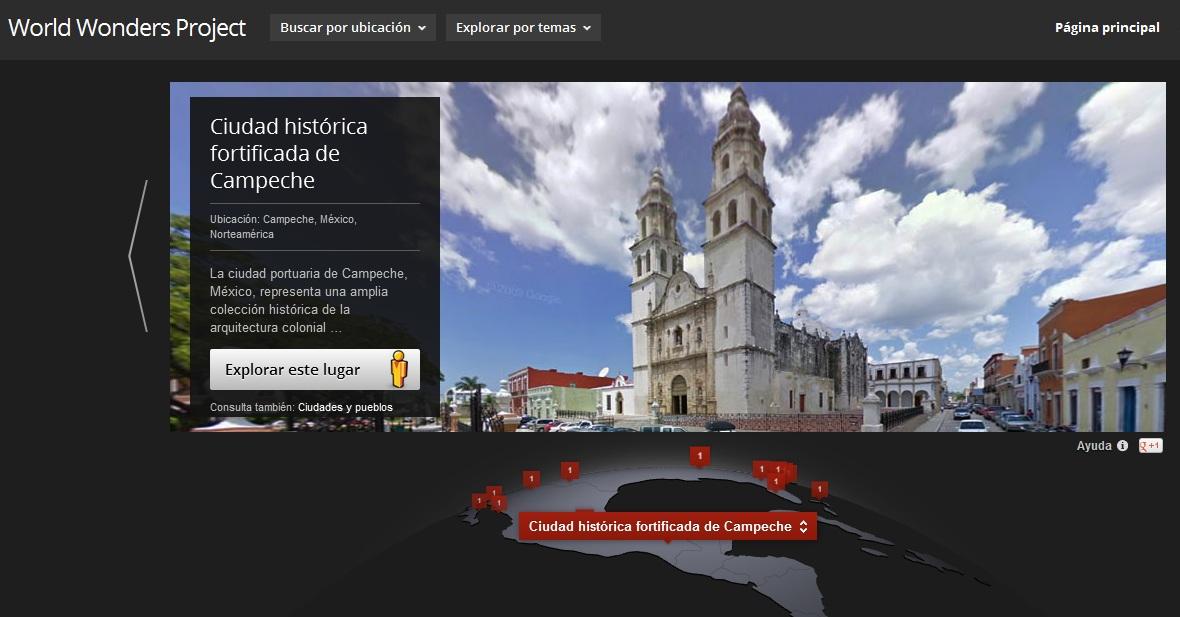The width and height of the screenshot is (1180, 617).
Task: Click the Ubicación: Campeche, México, Norteamérica text
Action: coord(283,226)
